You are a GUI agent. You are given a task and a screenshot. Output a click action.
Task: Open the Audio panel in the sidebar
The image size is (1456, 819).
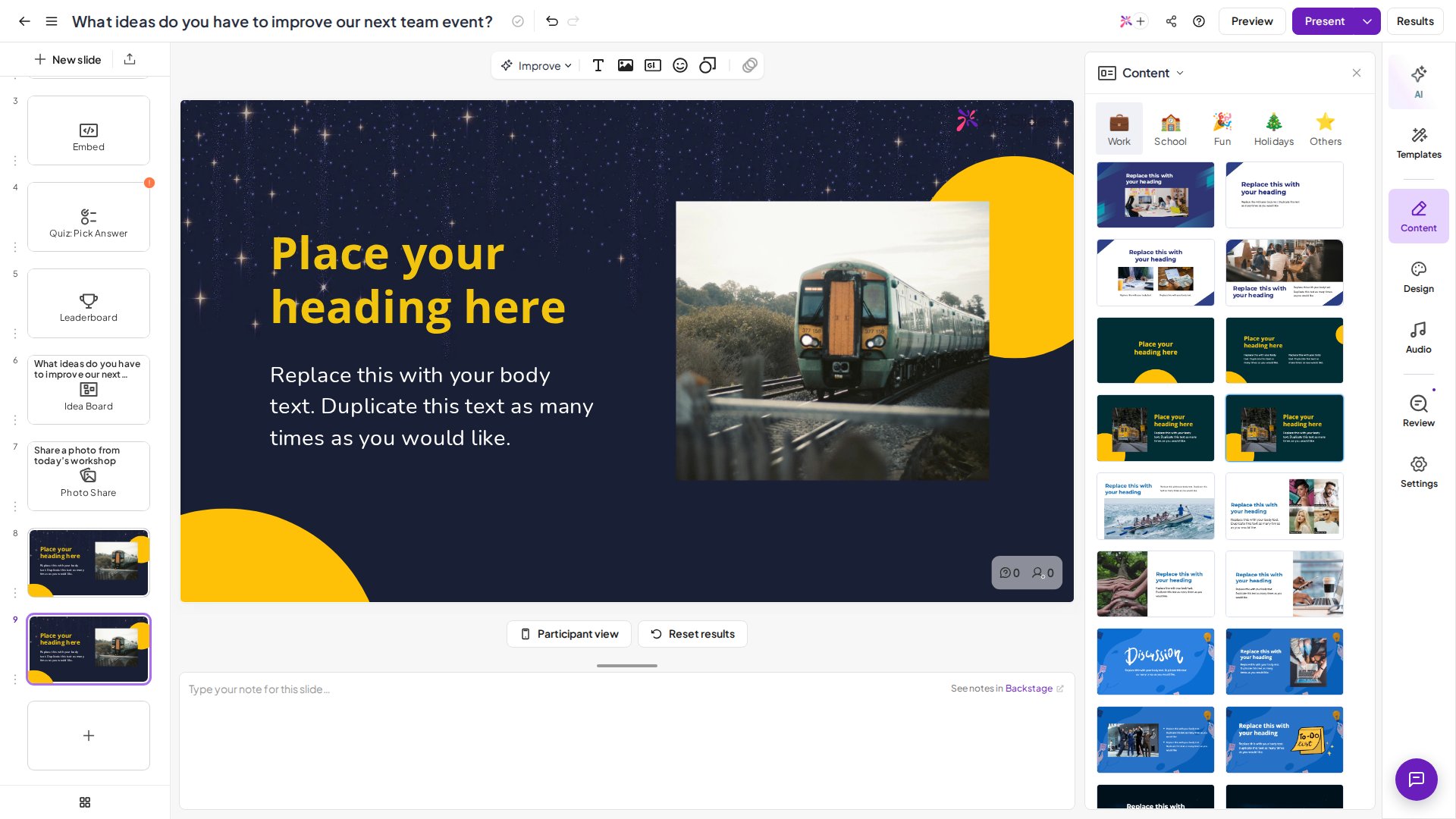(x=1418, y=337)
